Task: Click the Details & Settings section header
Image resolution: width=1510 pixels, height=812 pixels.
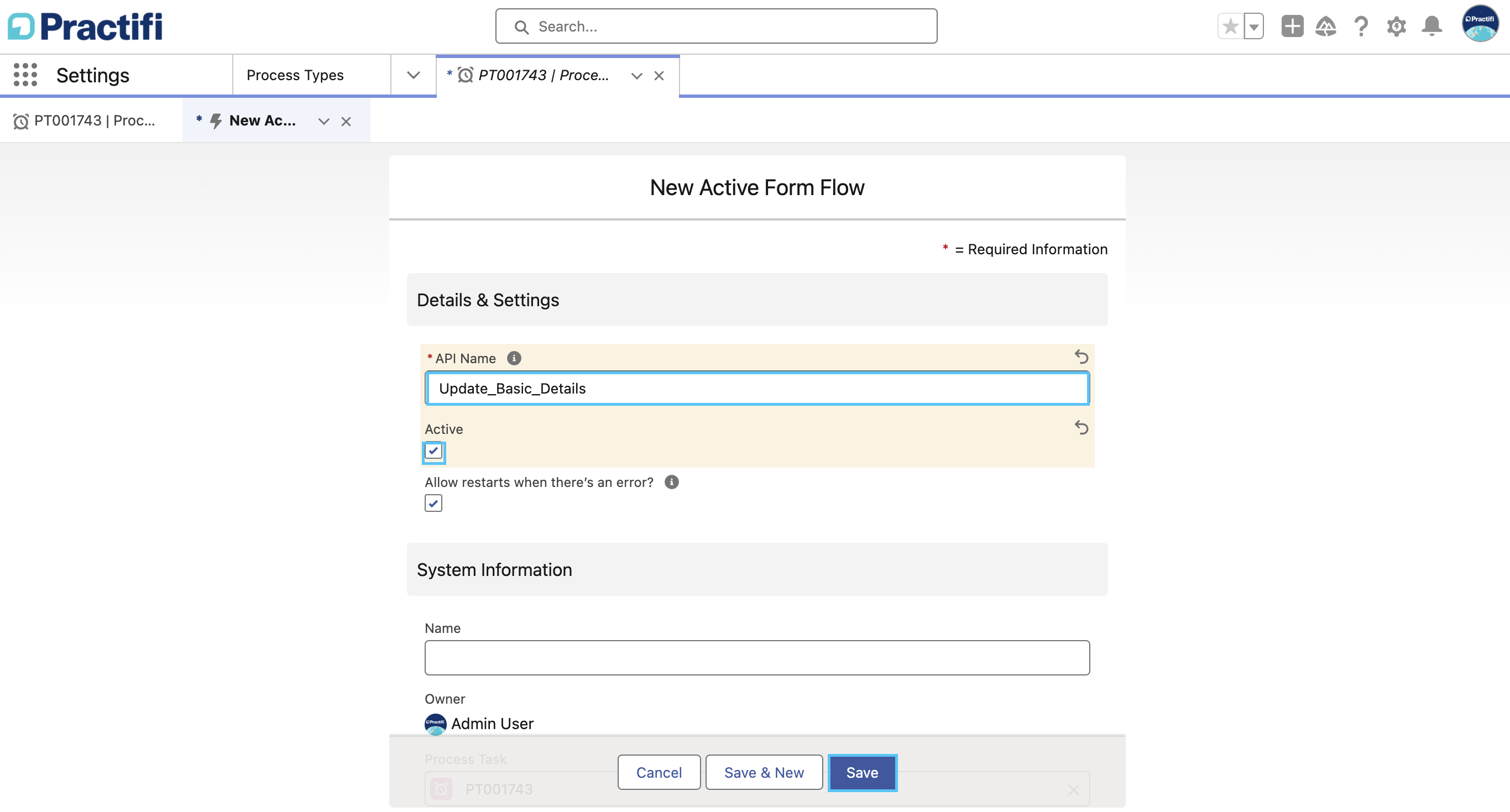Action: tap(757, 300)
